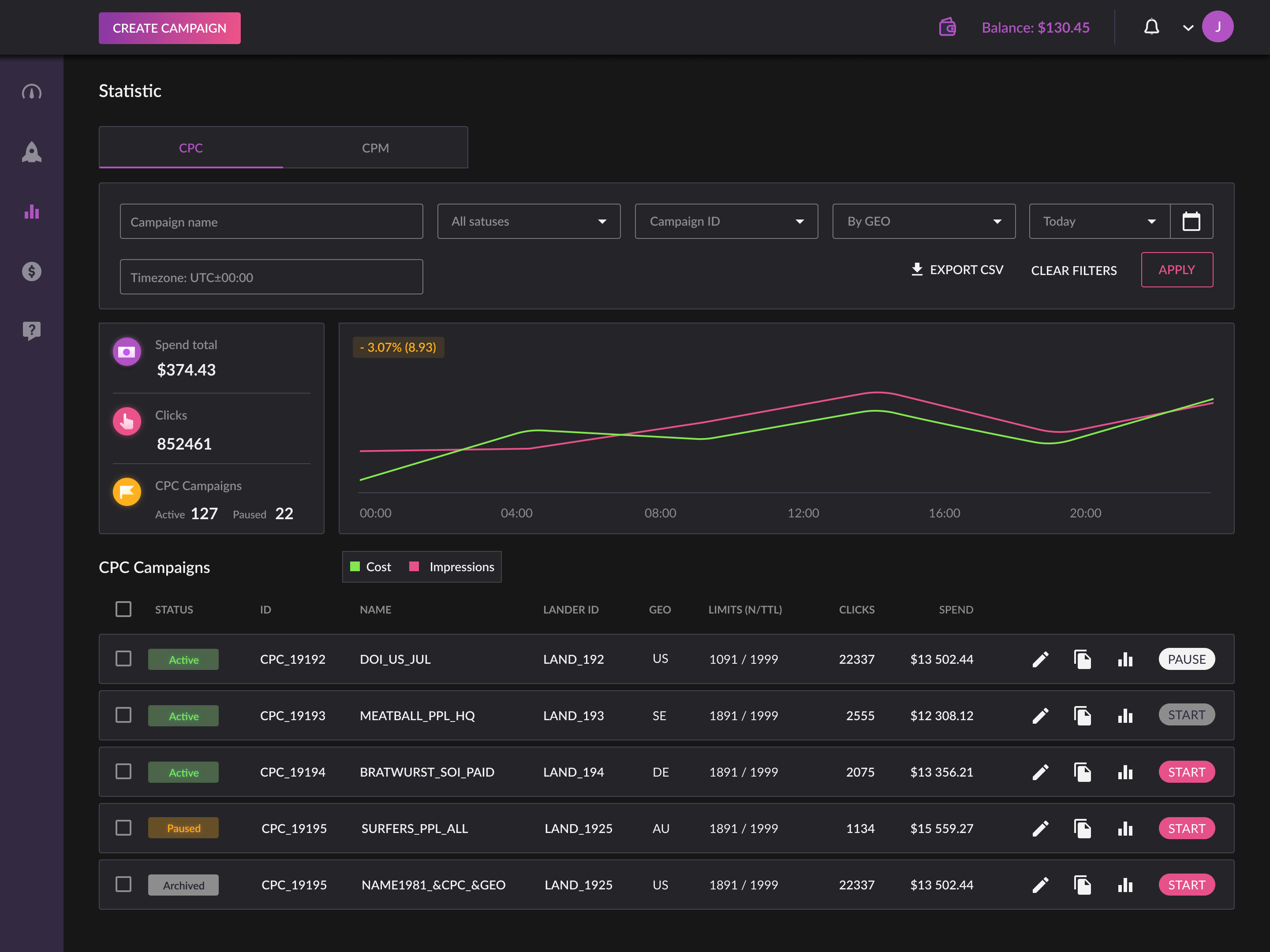This screenshot has width=1270, height=952.
Task: Duplicate MEATBALL_PPL_HQ campaign via copy icon
Action: pyautogui.click(x=1082, y=716)
